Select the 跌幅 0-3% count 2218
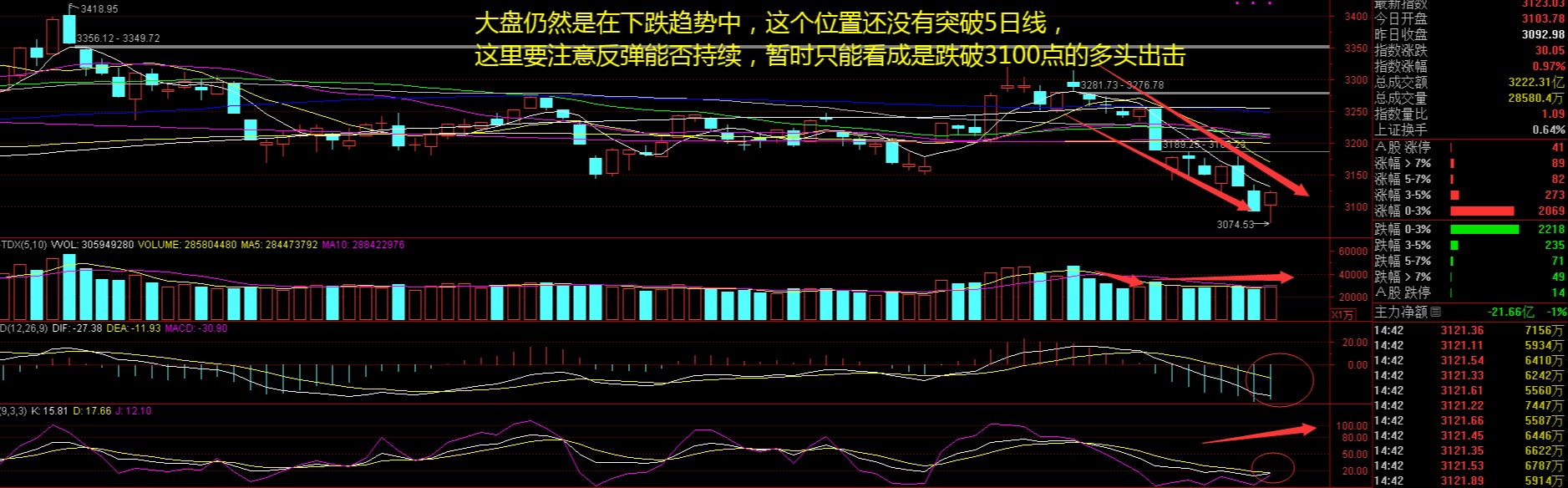The image size is (1568, 488). coord(1551,229)
